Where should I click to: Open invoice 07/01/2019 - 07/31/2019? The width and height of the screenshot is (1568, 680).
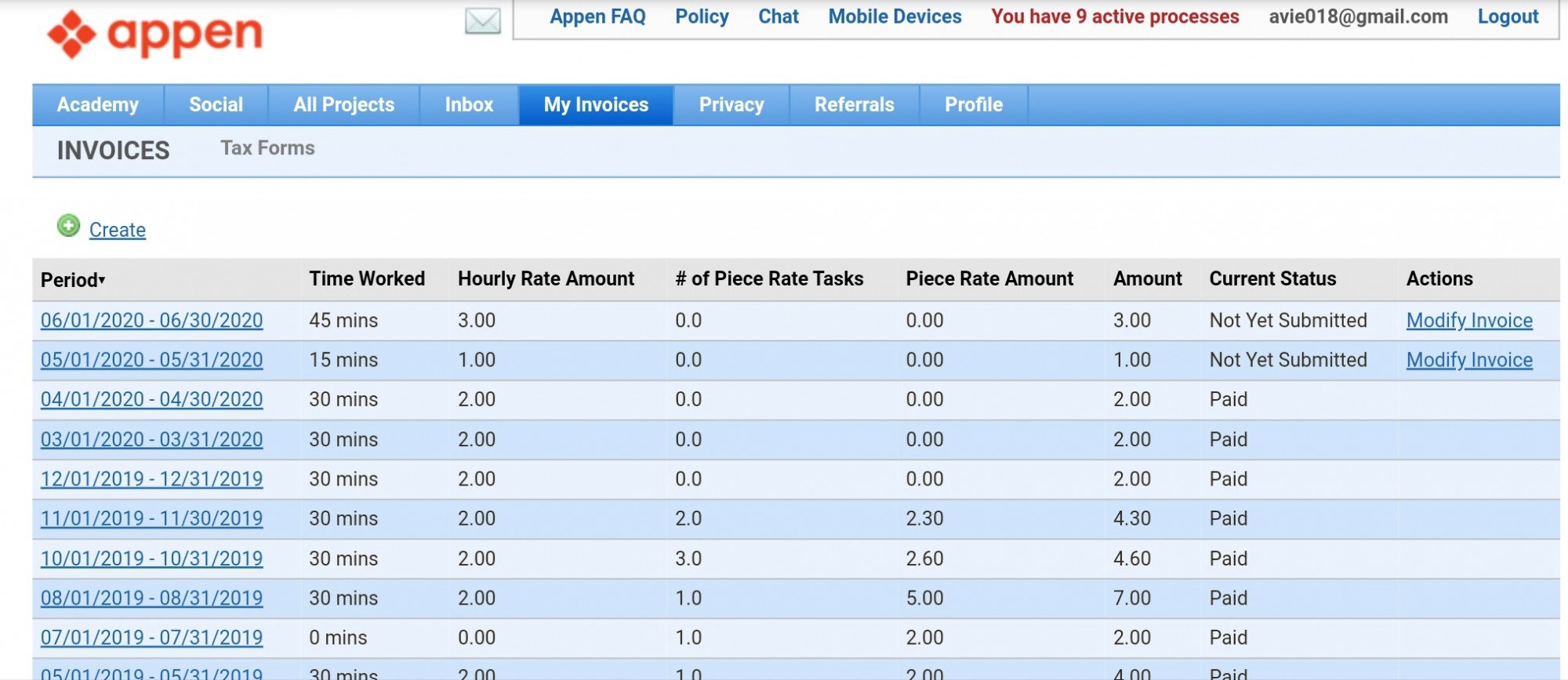[x=152, y=638]
